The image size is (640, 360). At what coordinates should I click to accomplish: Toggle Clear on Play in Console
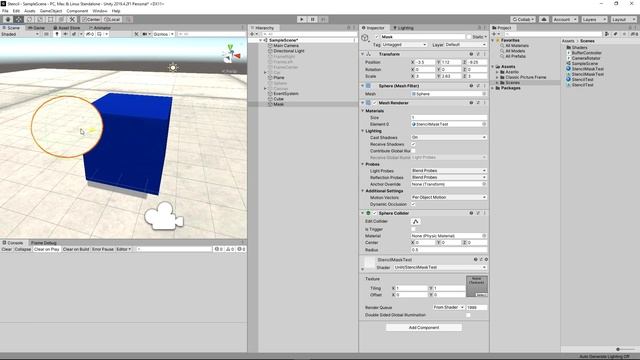[x=47, y=249]
